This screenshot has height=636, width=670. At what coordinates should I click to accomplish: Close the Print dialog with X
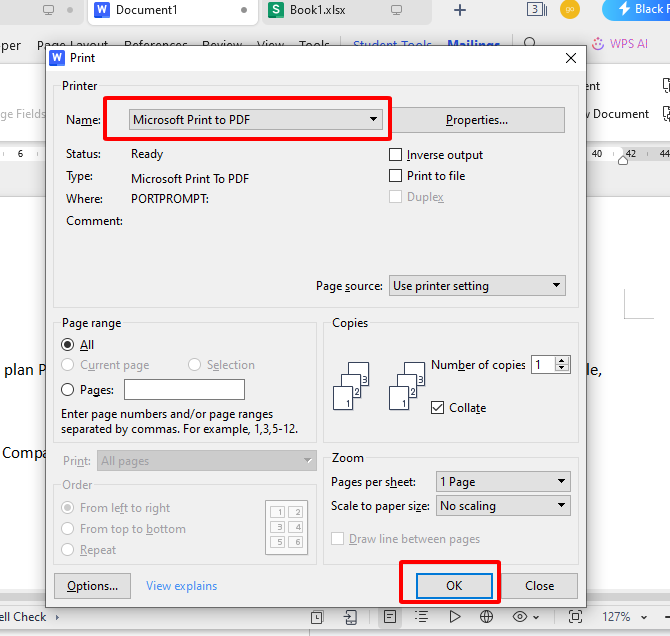571,58
